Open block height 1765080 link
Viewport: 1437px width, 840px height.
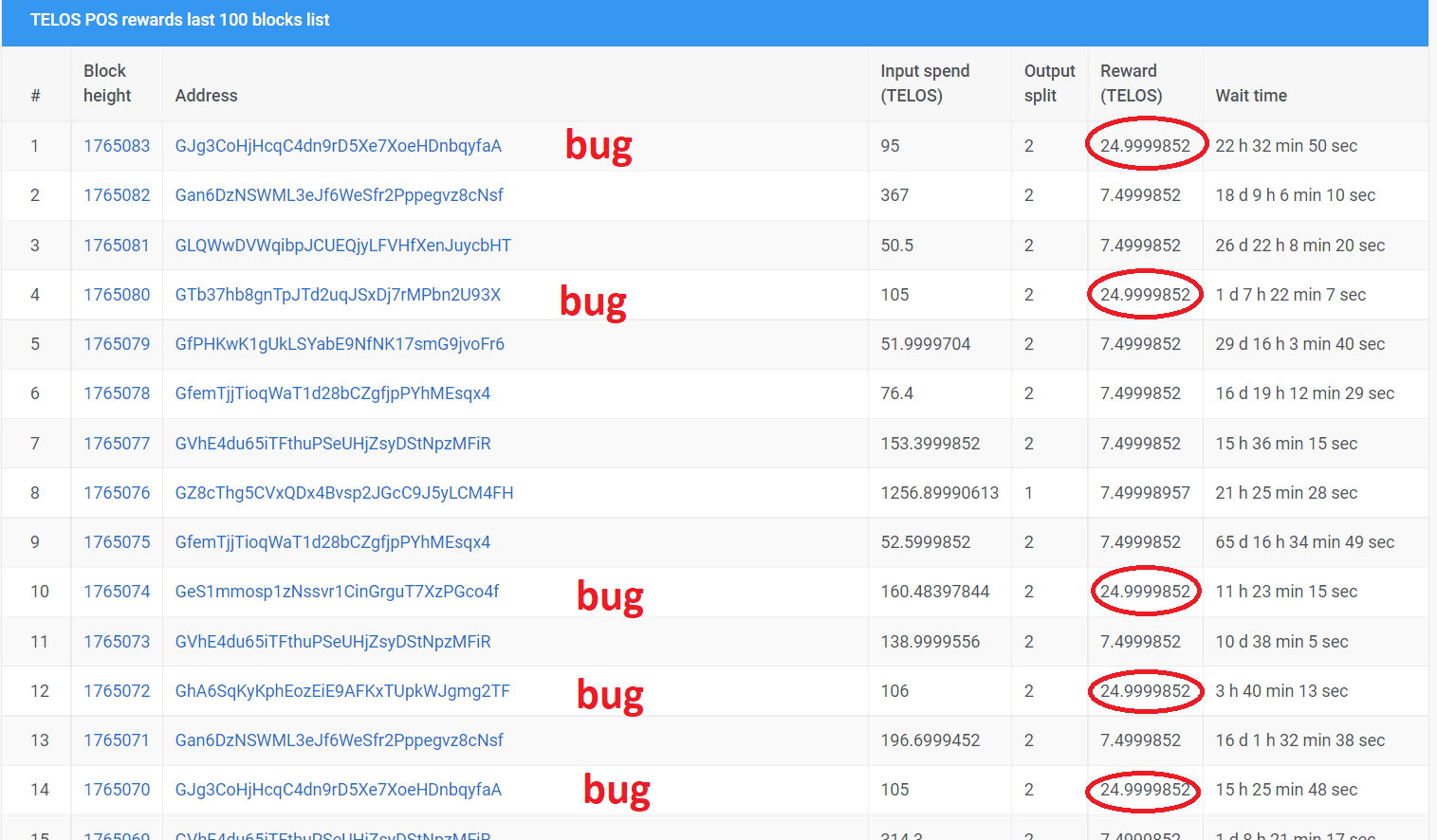pyautogui.click(x=117, y=295)
